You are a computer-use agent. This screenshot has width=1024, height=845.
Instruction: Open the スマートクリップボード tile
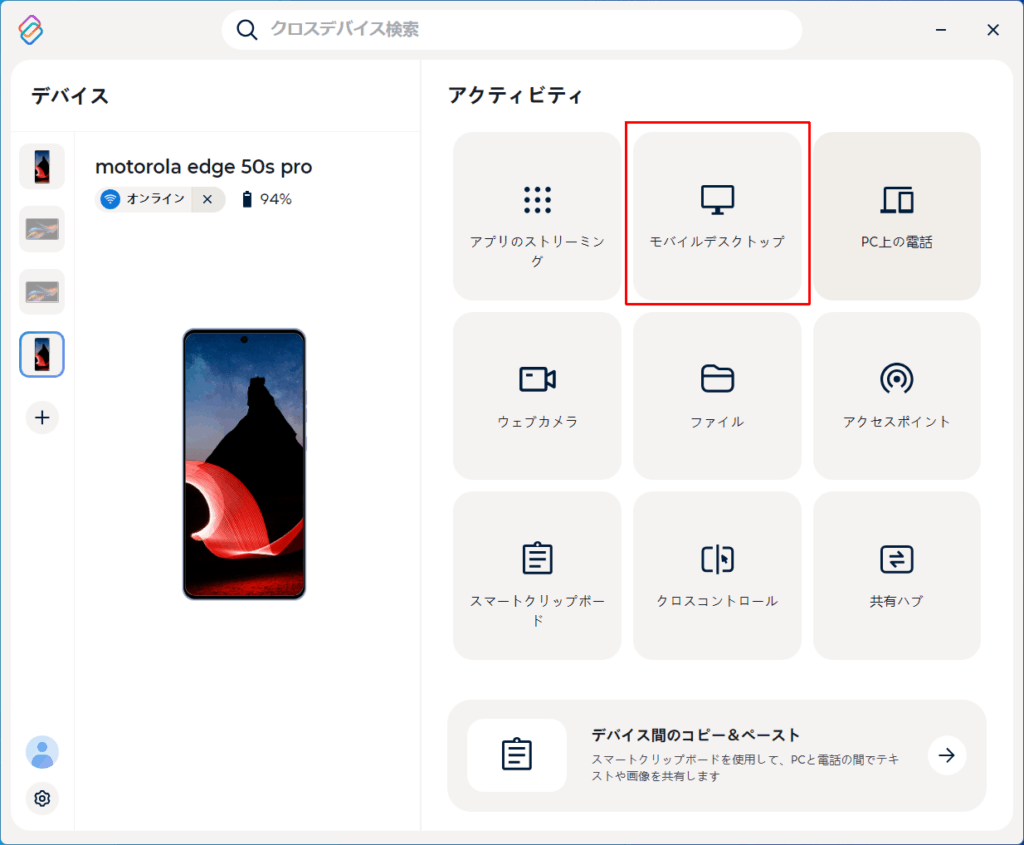537,575
